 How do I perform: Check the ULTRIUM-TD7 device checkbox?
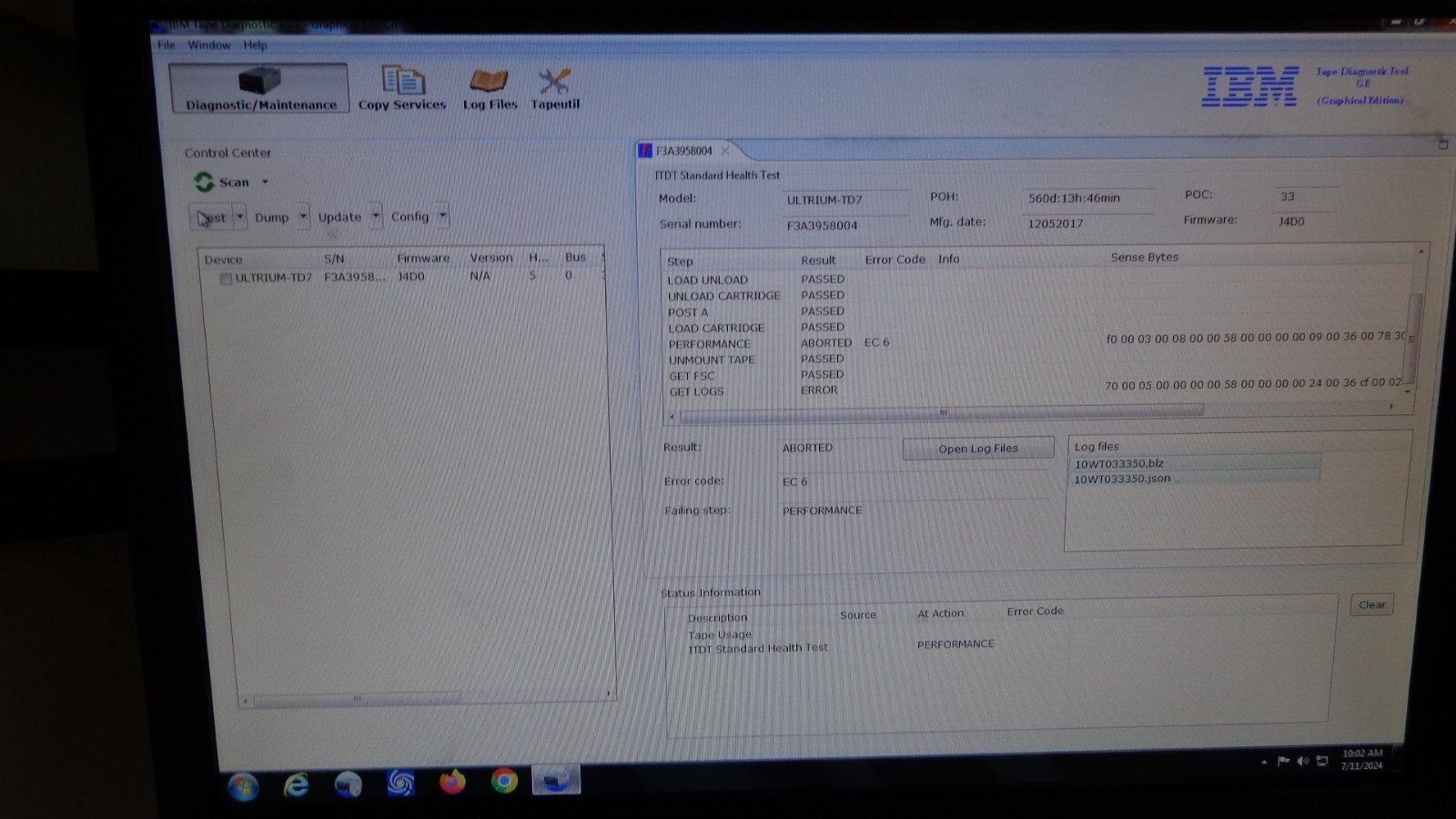(226, 278)
